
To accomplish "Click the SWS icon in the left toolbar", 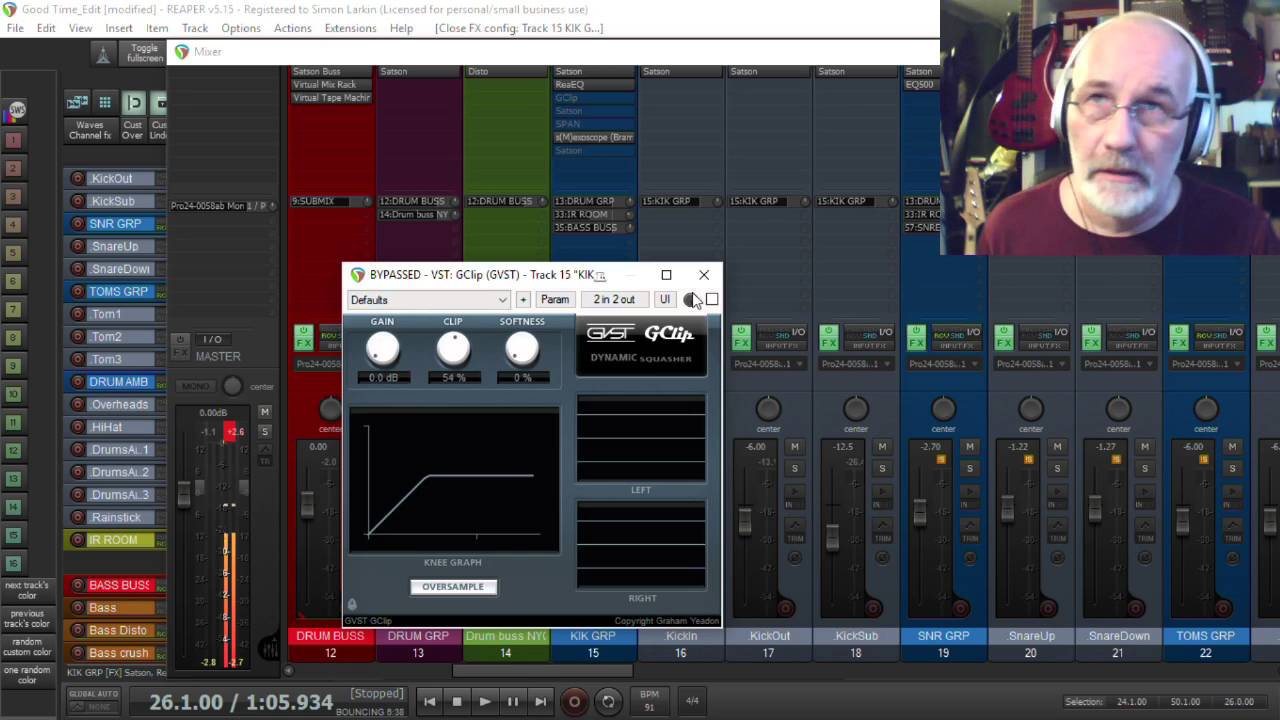I will (x=17, y=110).
